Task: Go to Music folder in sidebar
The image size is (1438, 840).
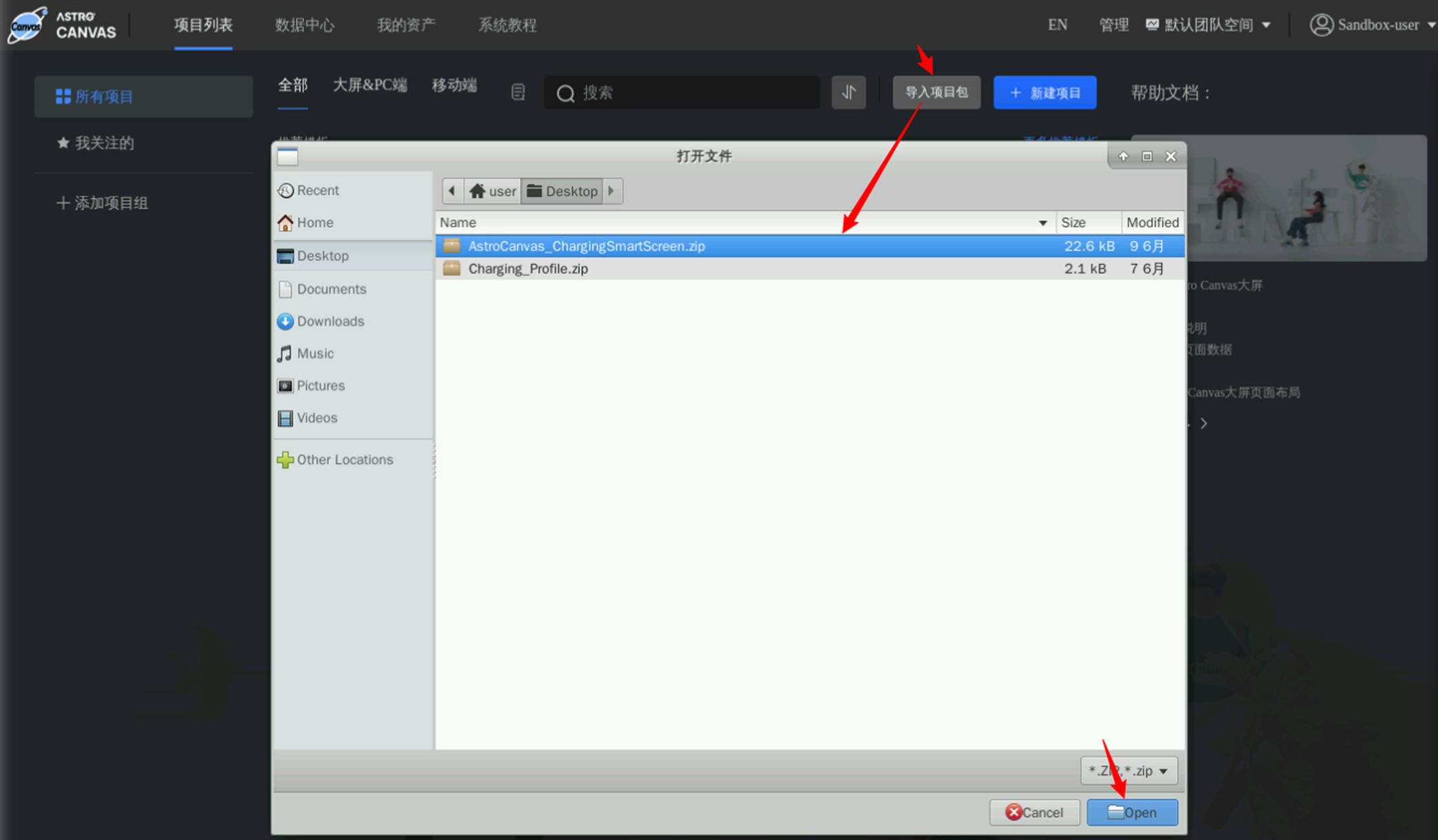Action: (314, 354)
